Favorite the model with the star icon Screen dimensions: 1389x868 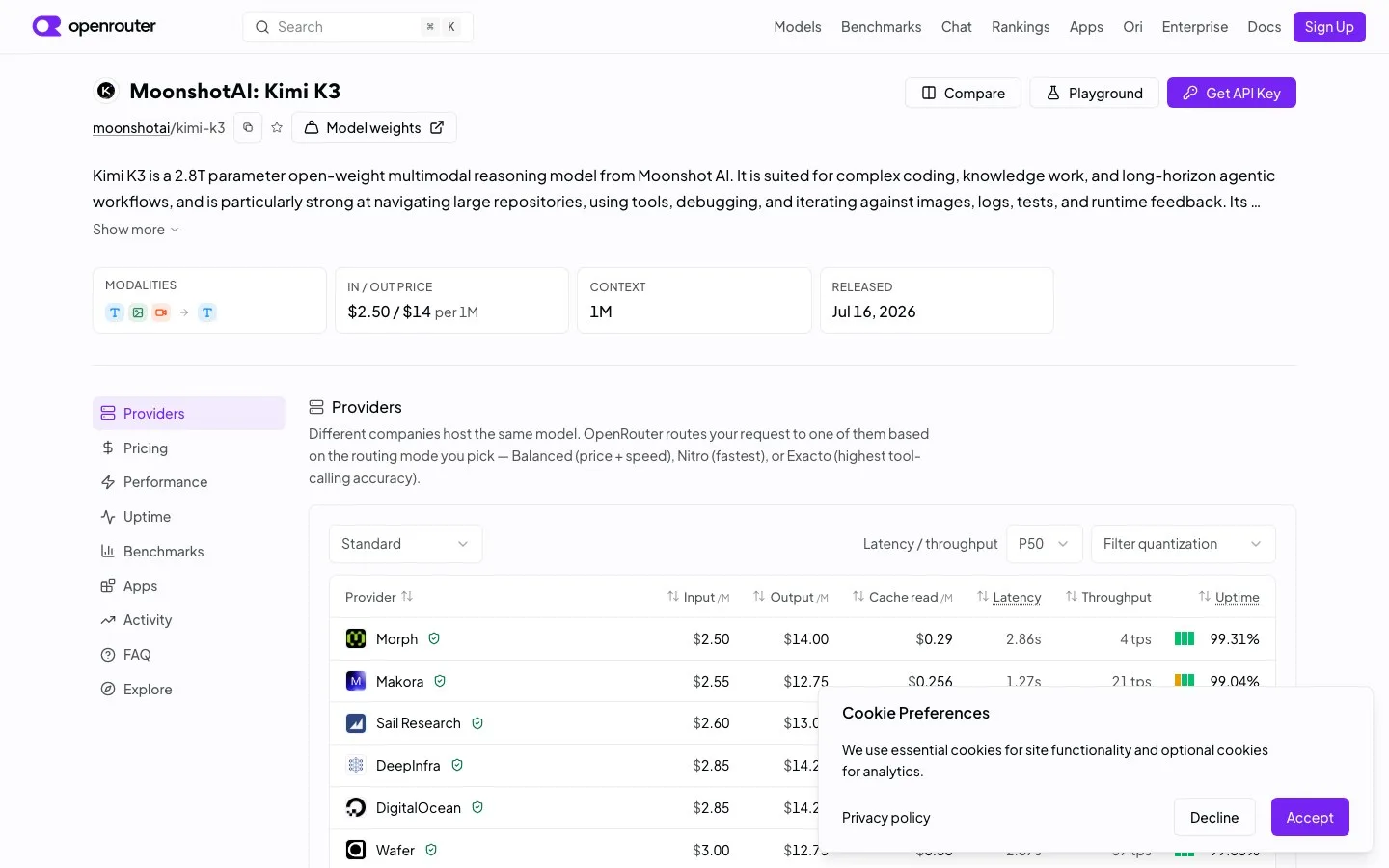277,127
